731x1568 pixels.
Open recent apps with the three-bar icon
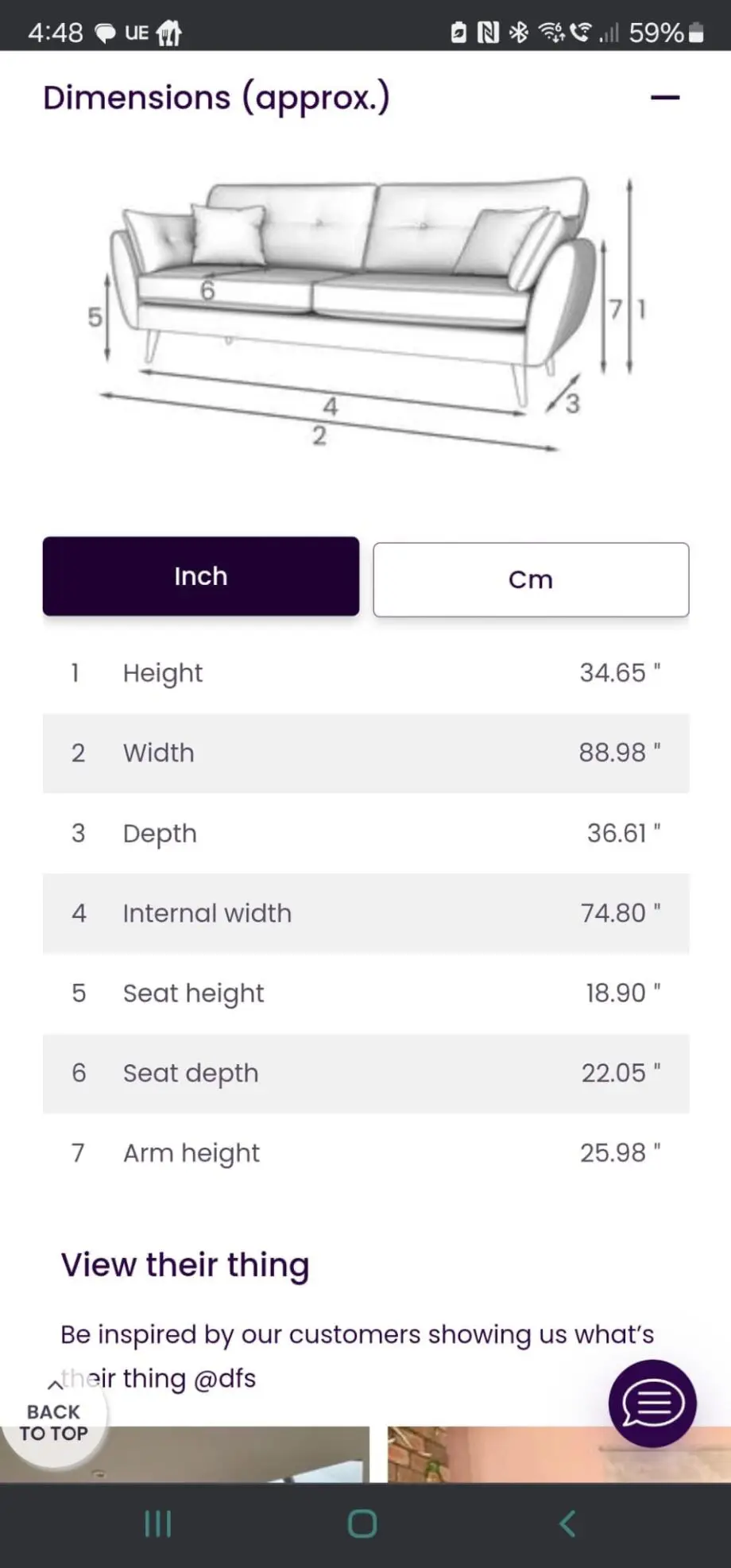157,1523
